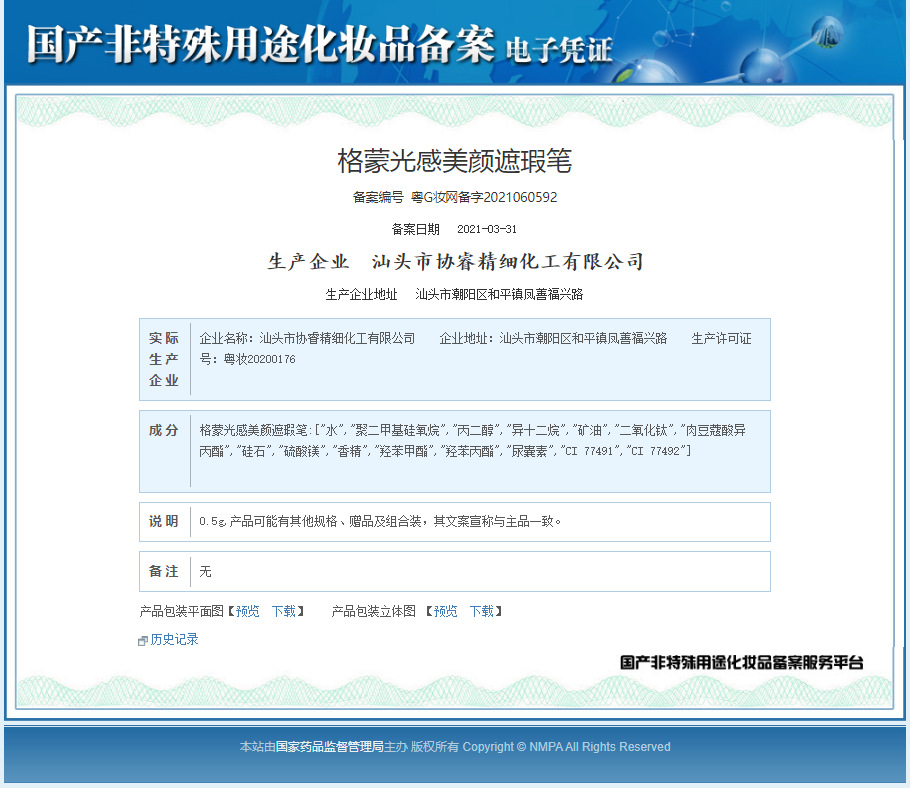910x788 pixels.
Task: Click the 生产企业地址 address line
Action: pos(454,295)
